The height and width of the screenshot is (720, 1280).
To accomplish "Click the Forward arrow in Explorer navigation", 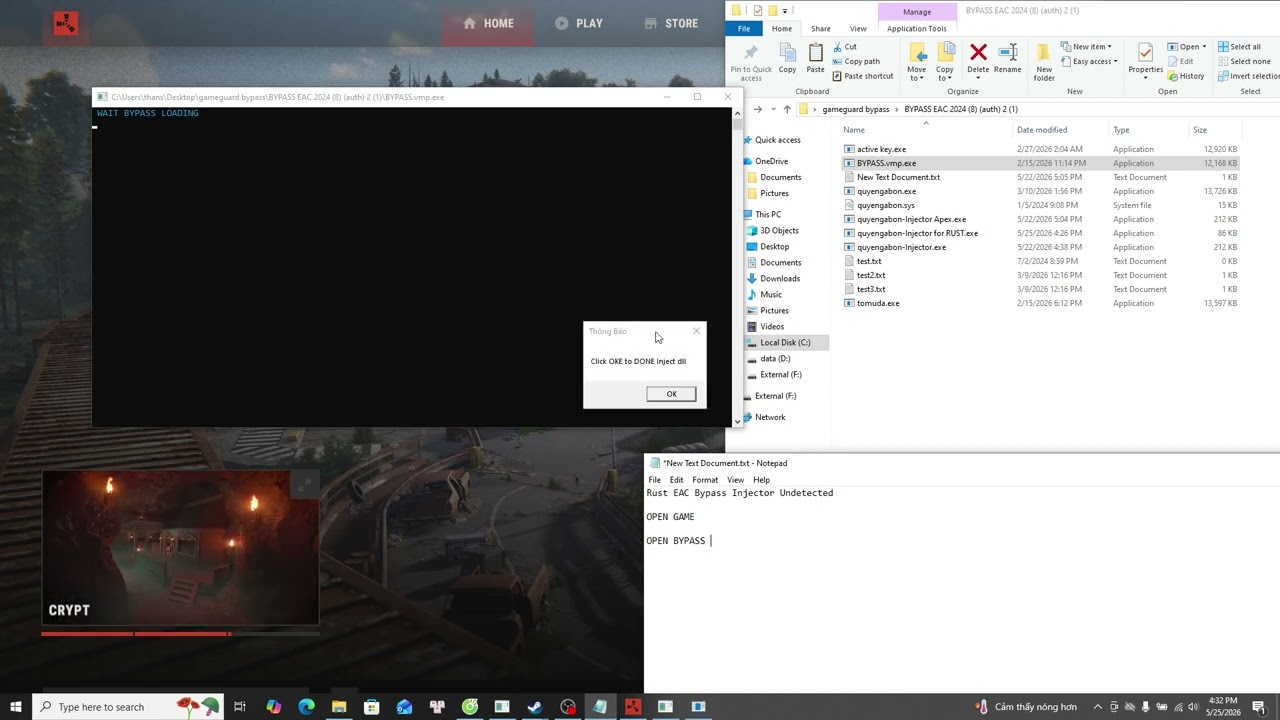I will click(757, 109).
